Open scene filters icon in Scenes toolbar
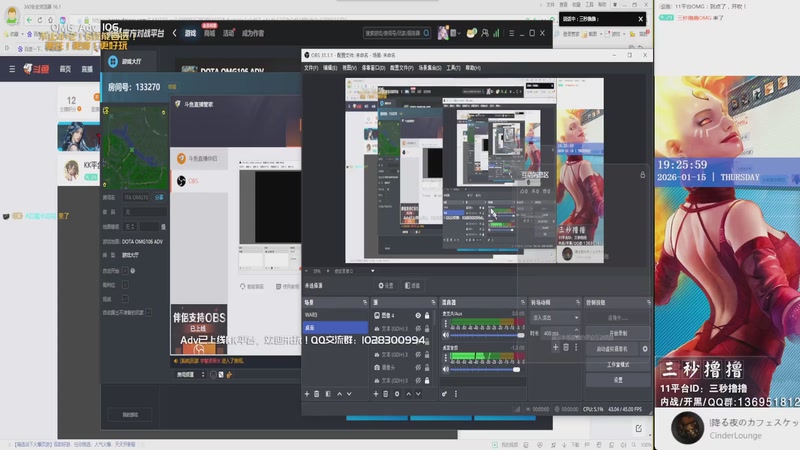The height and width of the screenshot is (450, 800). click(x=328, y=394)
